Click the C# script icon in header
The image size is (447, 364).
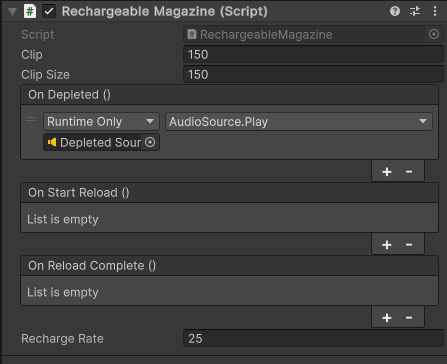pyautogui.click(x=30, y=11)
